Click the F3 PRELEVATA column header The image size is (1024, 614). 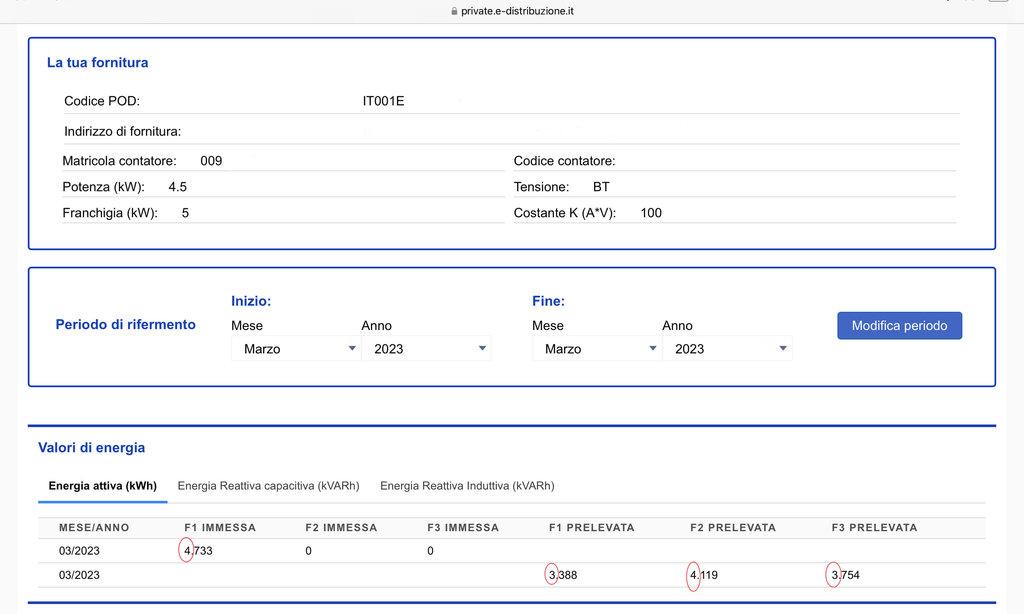tap(874, 527)
